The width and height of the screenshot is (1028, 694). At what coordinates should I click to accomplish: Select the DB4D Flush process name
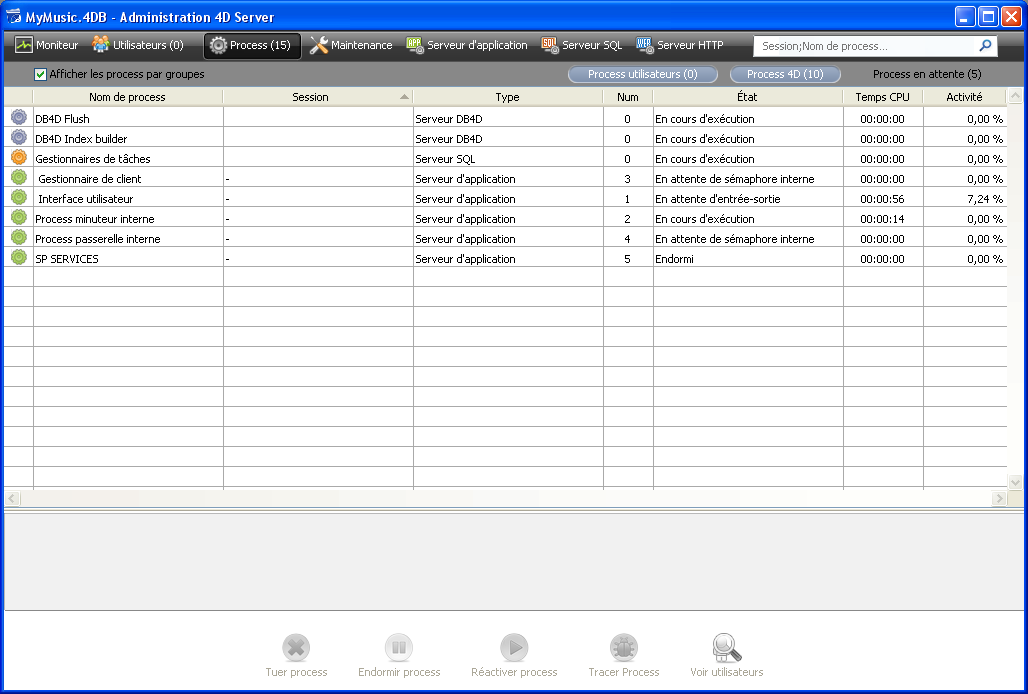click(x=62, y=119)
